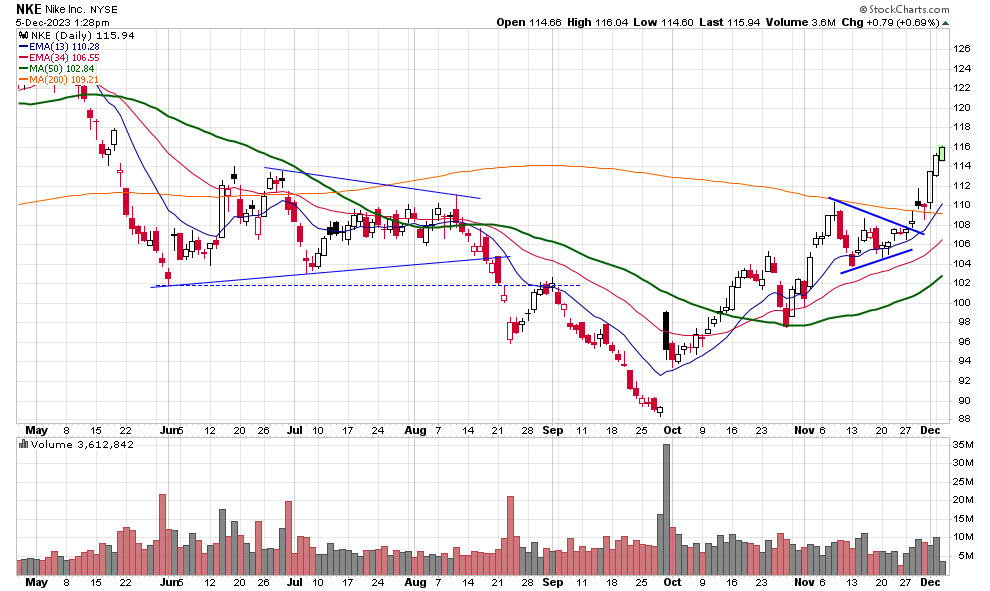The height and width of the screenshot is (591, 990).
Task: Click the 126 price axis label
Action: tap(962, 49)
